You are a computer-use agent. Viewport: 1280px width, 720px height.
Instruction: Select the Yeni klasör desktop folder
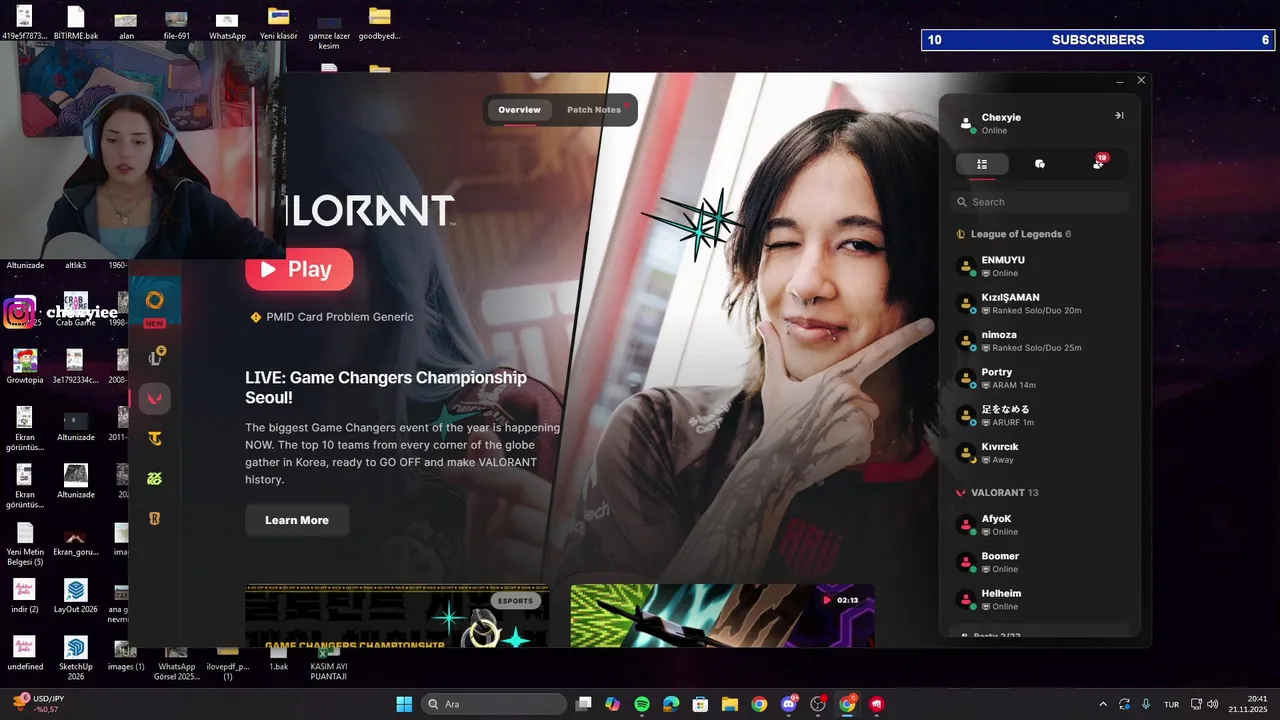point(279,23)
